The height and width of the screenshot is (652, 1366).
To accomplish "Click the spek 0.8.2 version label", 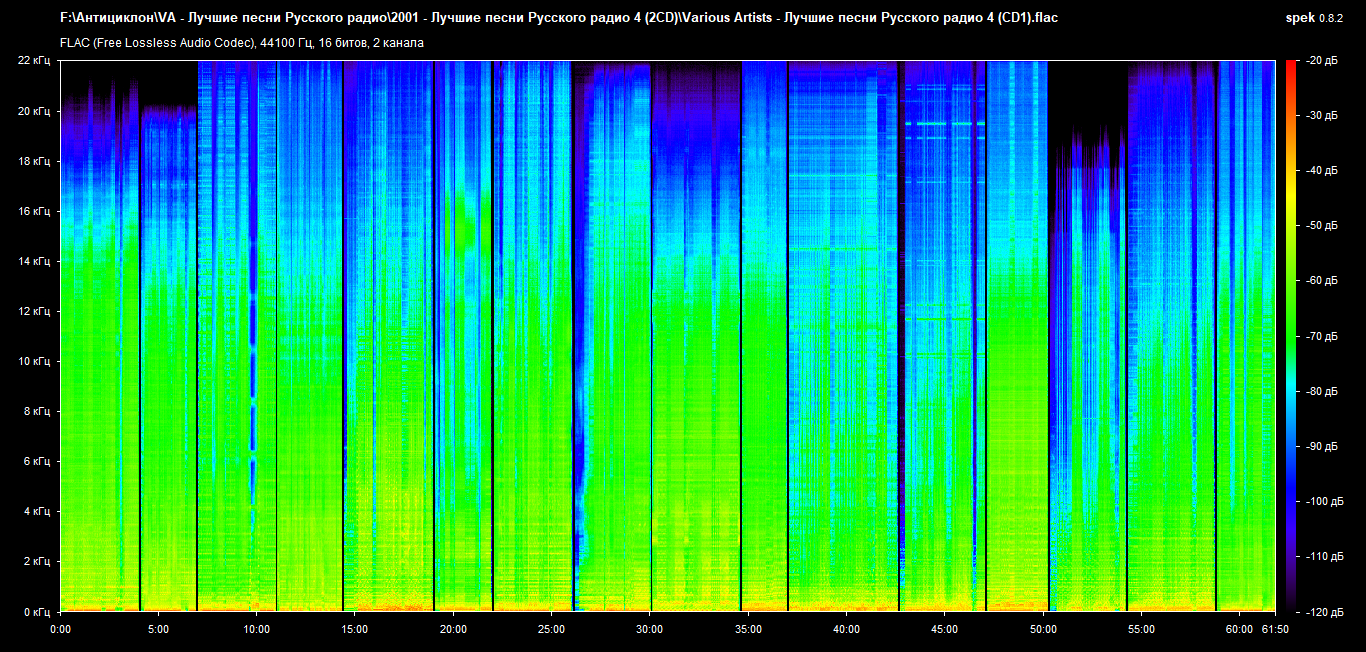I will tap(1314, 18).
